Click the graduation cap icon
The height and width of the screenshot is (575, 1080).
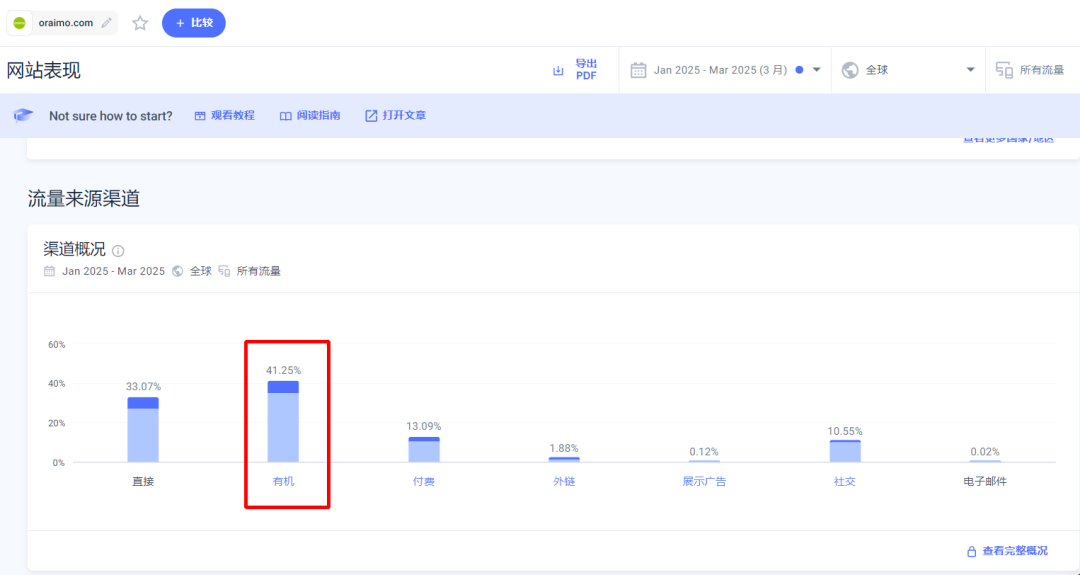[23, 116]
